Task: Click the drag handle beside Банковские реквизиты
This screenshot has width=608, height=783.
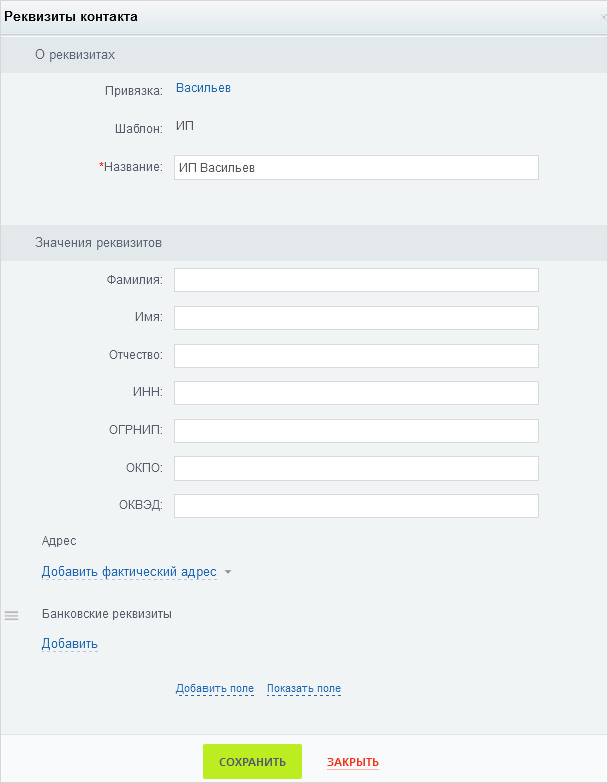Action: point(11,615)
